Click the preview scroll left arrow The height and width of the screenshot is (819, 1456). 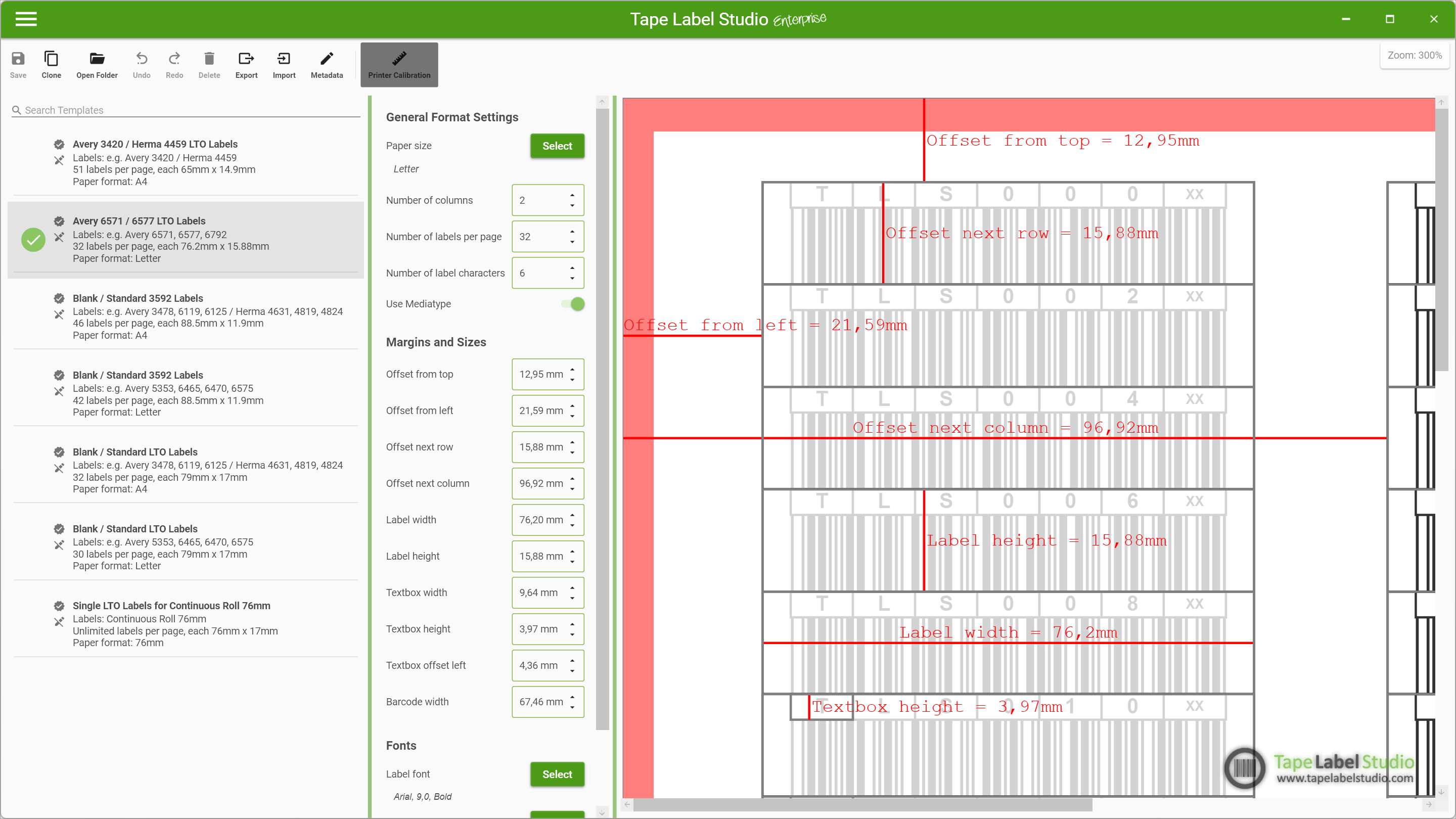point(627,804)
